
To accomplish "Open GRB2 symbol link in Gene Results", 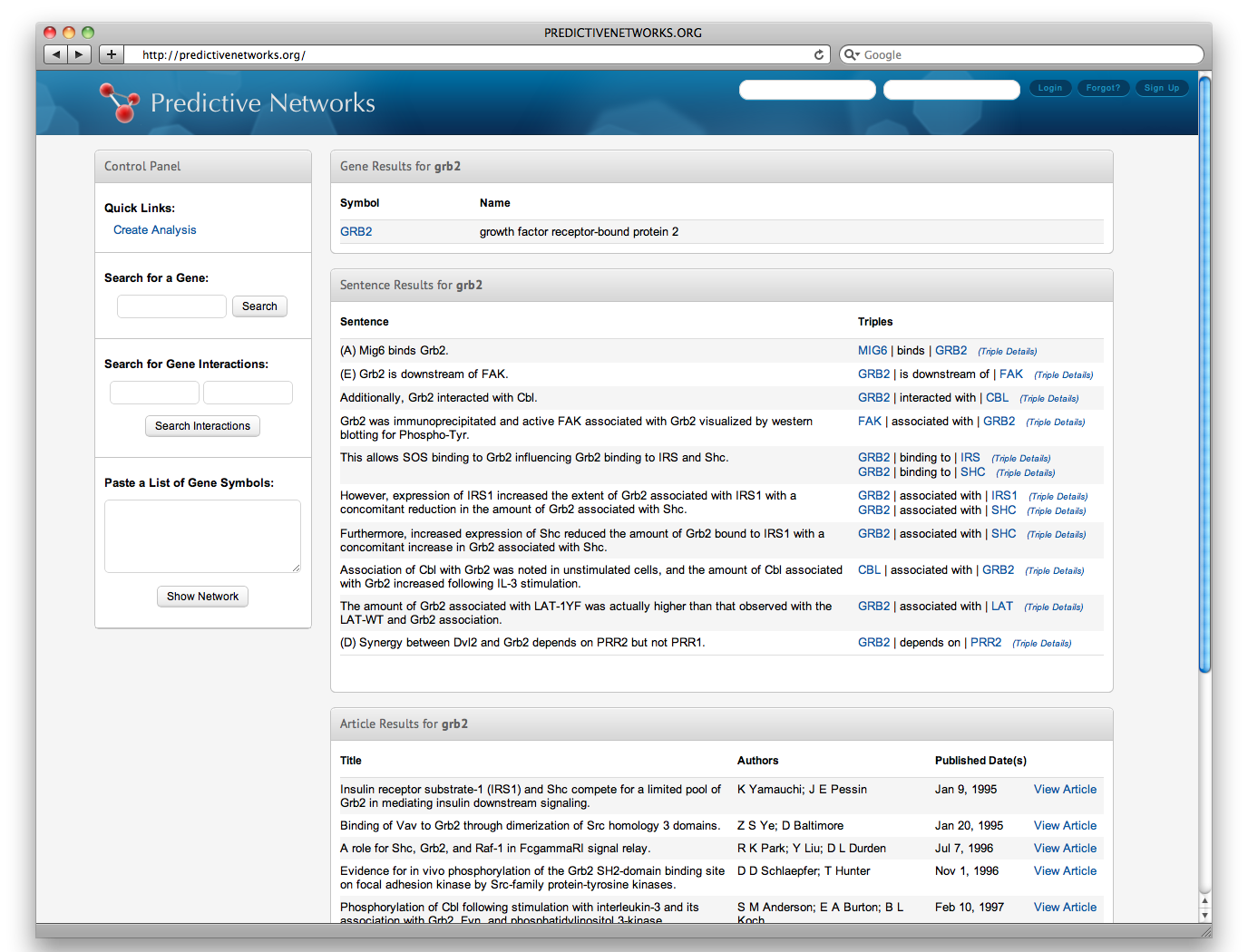I will click(x=356, y=232).
